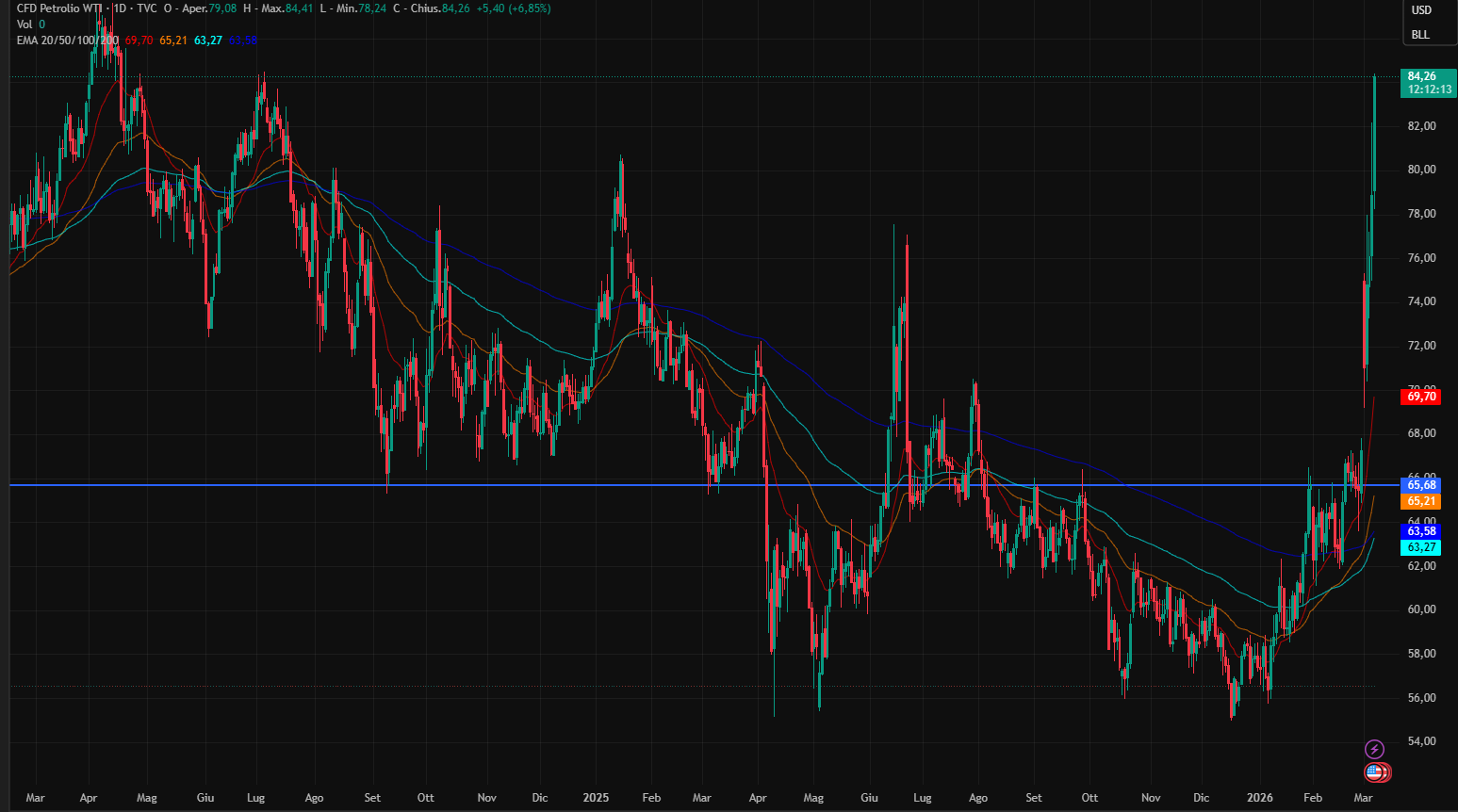1458x812 pixels.
Task: Click the 2025 label on the time axis
Action: pyautogui.click(x=596, y=798)
